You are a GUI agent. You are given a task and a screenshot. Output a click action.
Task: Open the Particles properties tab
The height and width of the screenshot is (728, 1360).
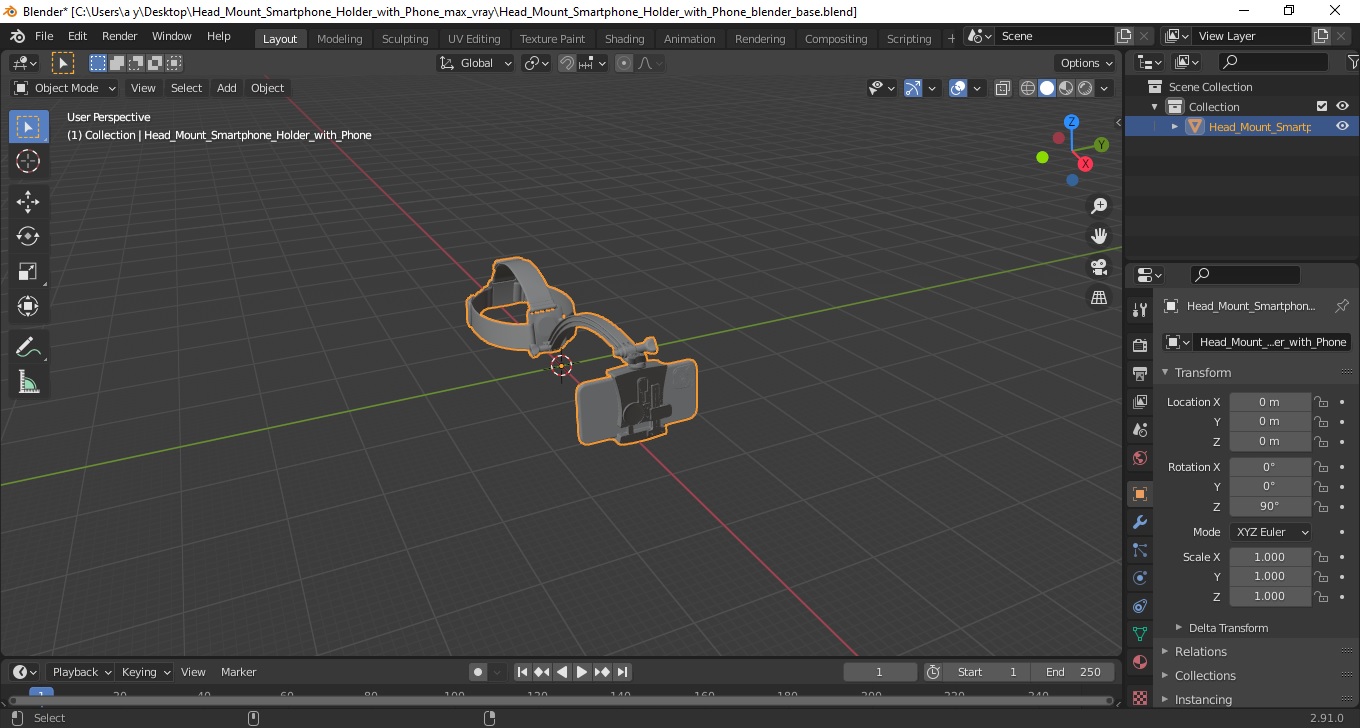tap(1139, 550)
